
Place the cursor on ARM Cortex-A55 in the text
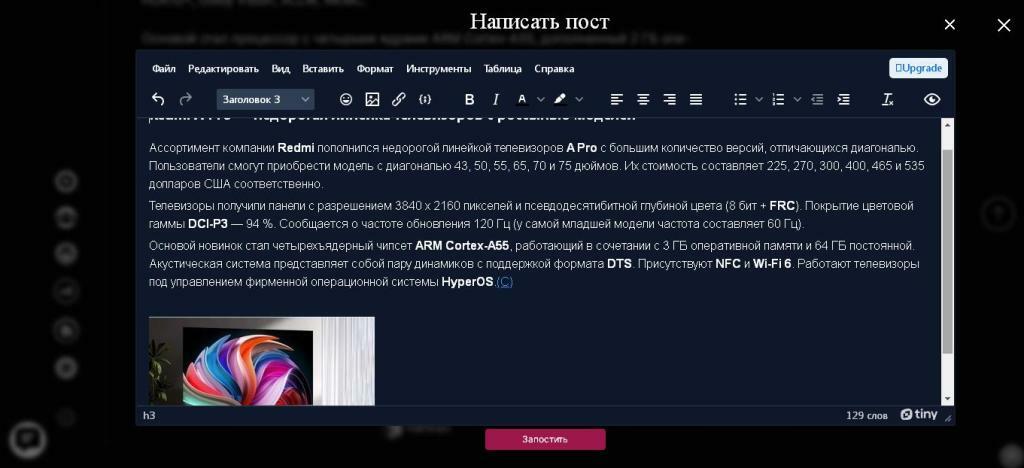(462, 246)
